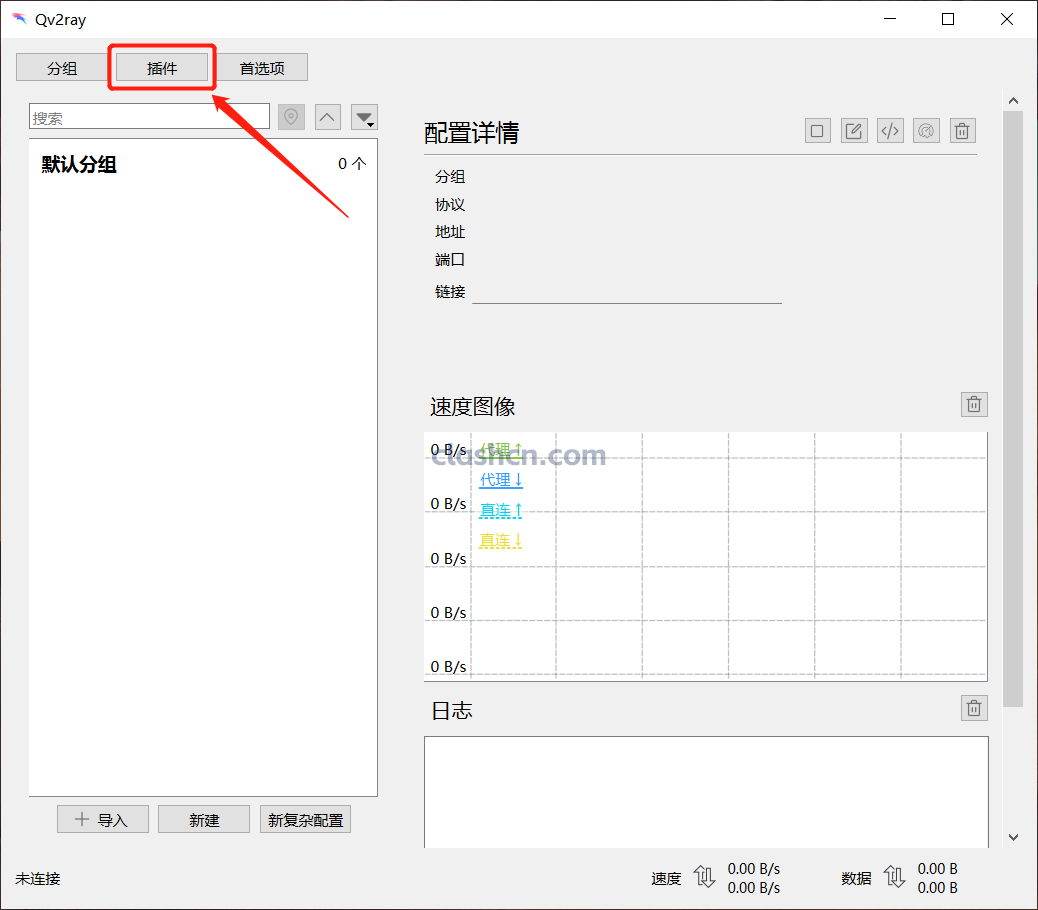Click the data up-down arrows icon in the status bar
Image resolution: width=1038 pixels, height=910 pixels.
click(894, 878)
